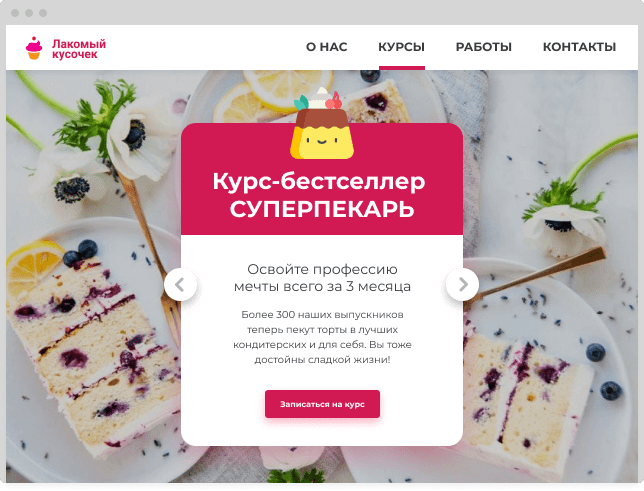Show the previous slide with left arrow

pyautogui.click(x=180, y=284)
